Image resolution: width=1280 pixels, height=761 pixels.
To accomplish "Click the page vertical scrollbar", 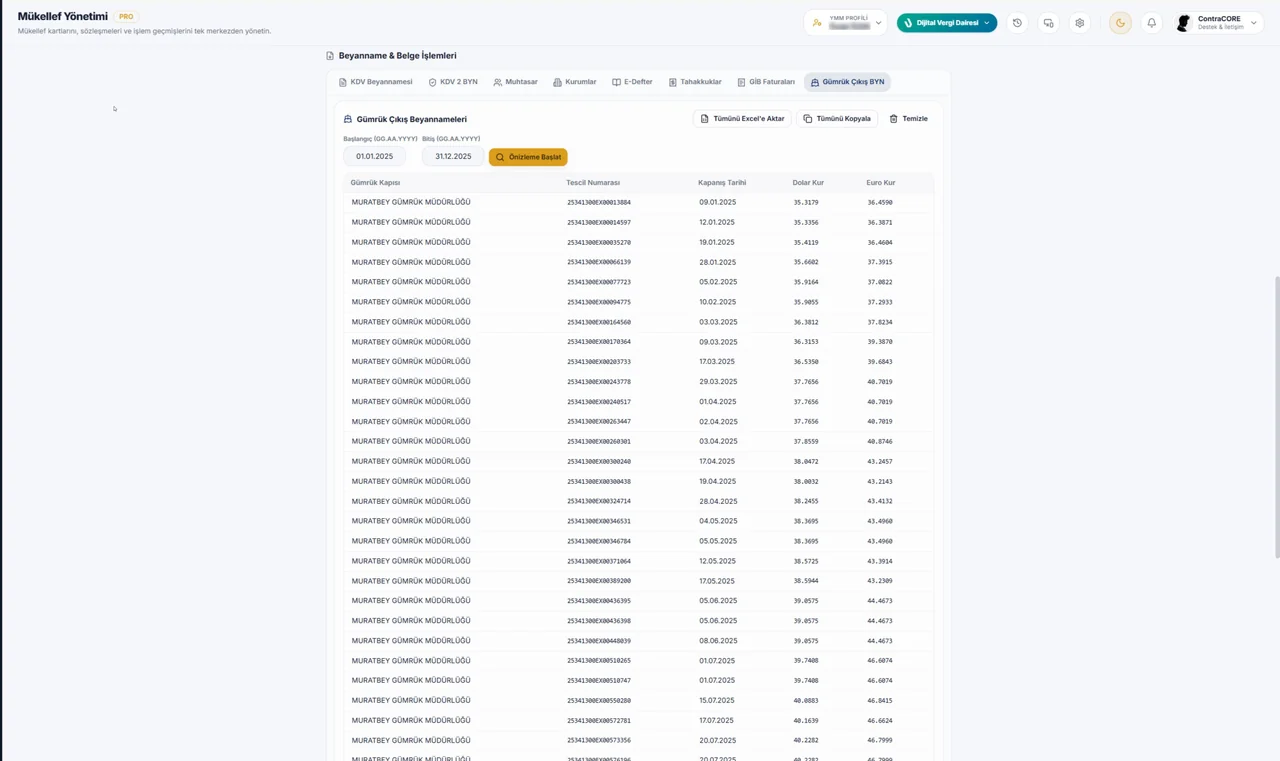I will 1276,417.
